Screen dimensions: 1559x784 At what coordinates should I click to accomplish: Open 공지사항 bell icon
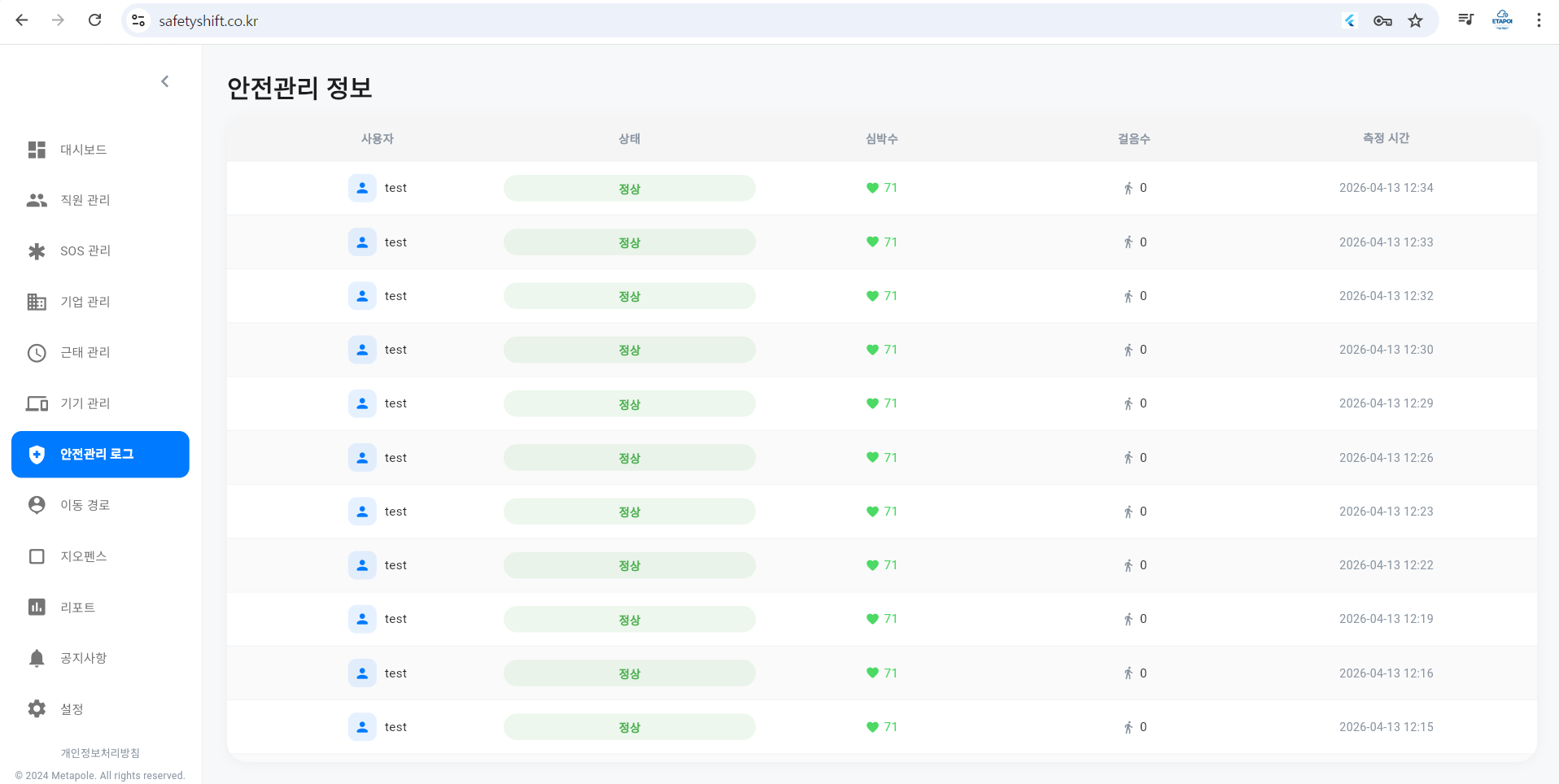coord(37,658)
